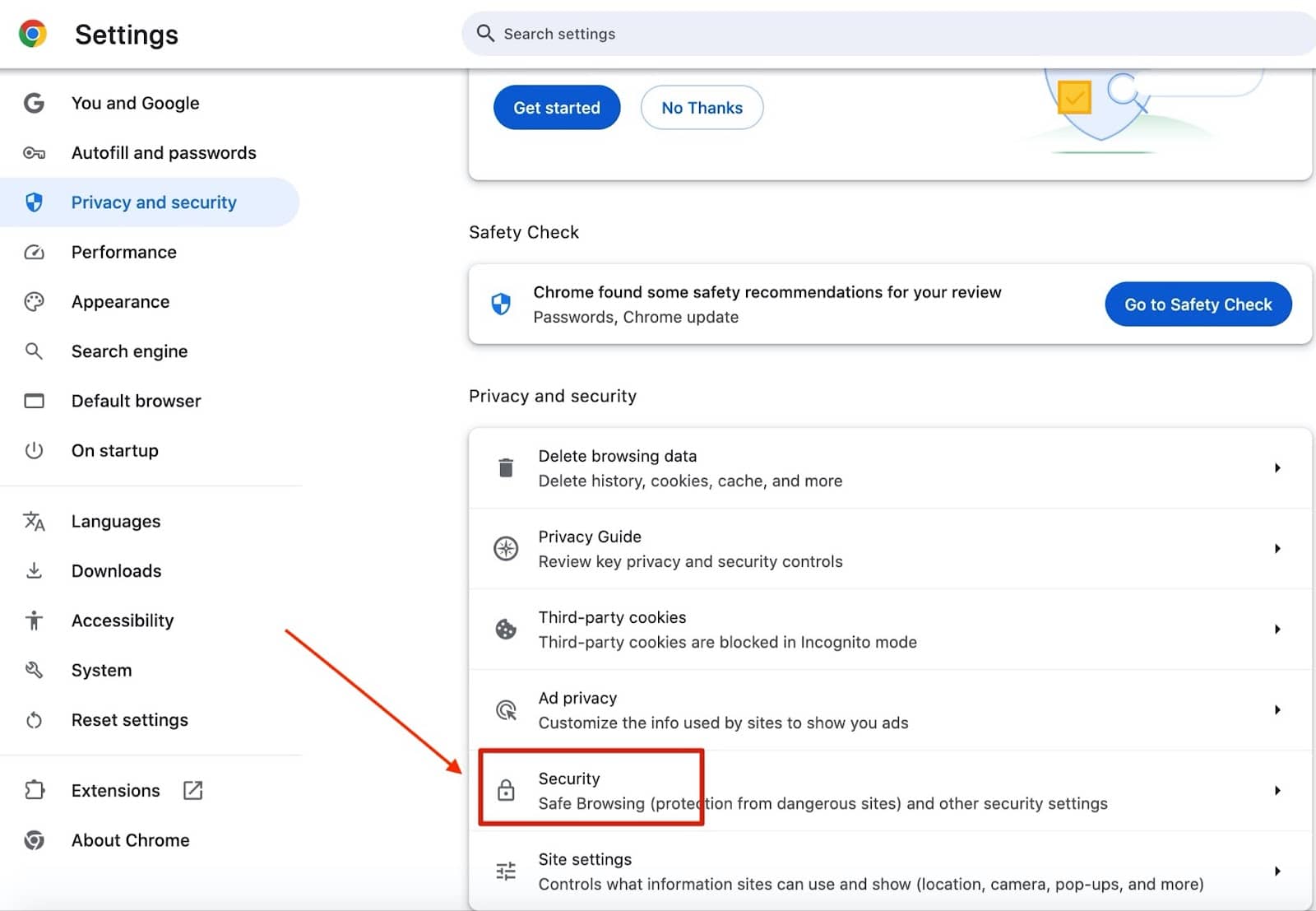This screenshot has height=911, width=1316.
Task: Click the Accessibility figure icon
Action: pos(34,621)
